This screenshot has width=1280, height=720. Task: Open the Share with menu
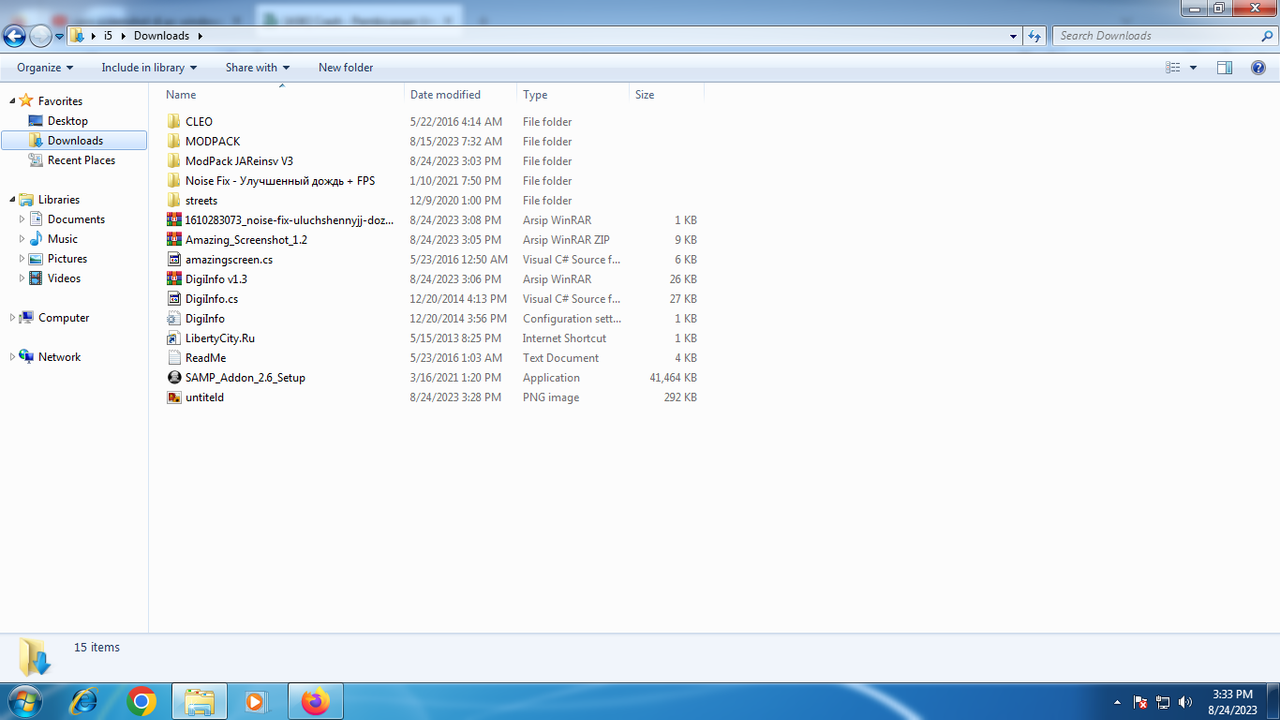(257, 68)
